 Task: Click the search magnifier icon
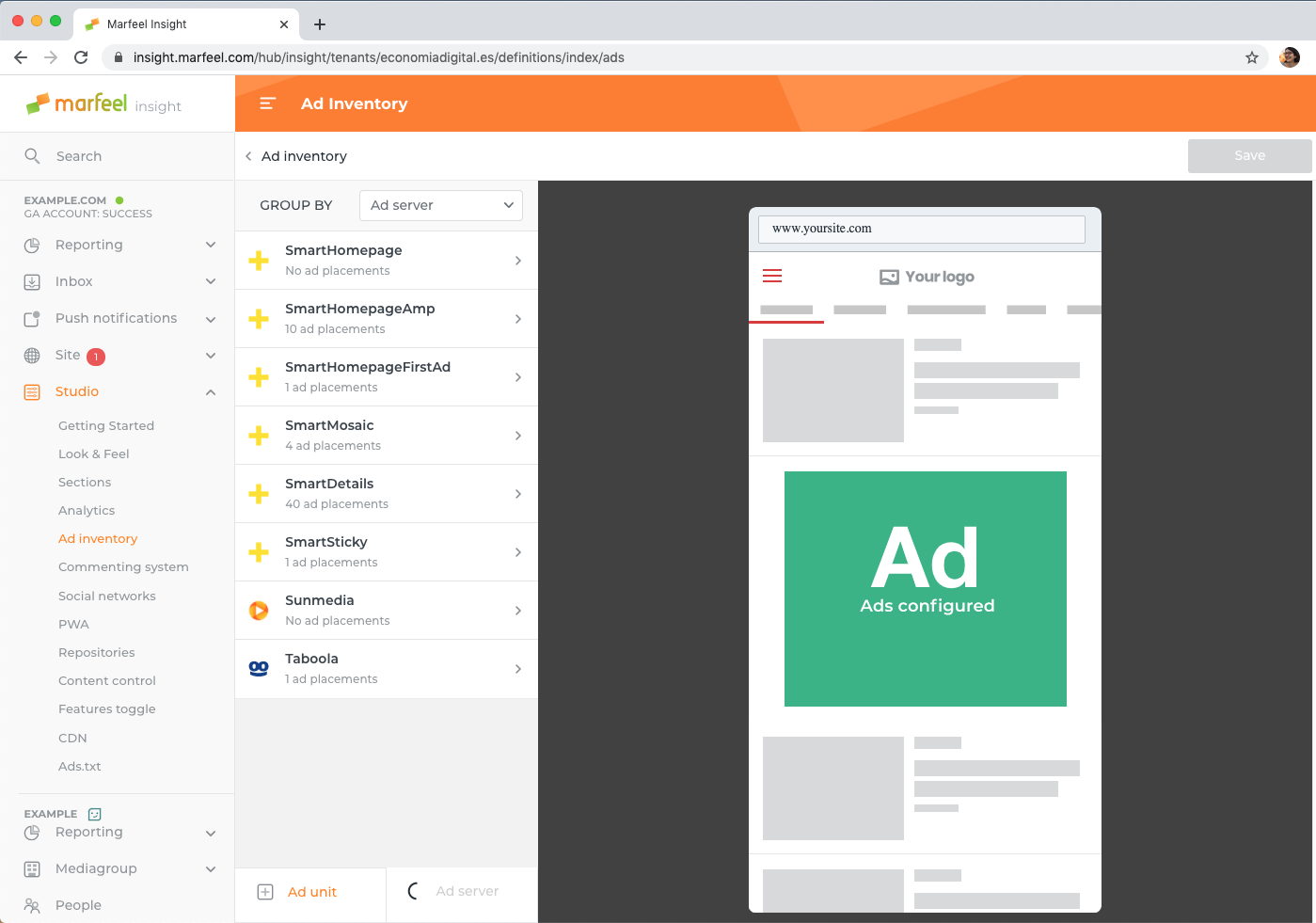pyautogui.click(x=32, y=156)
